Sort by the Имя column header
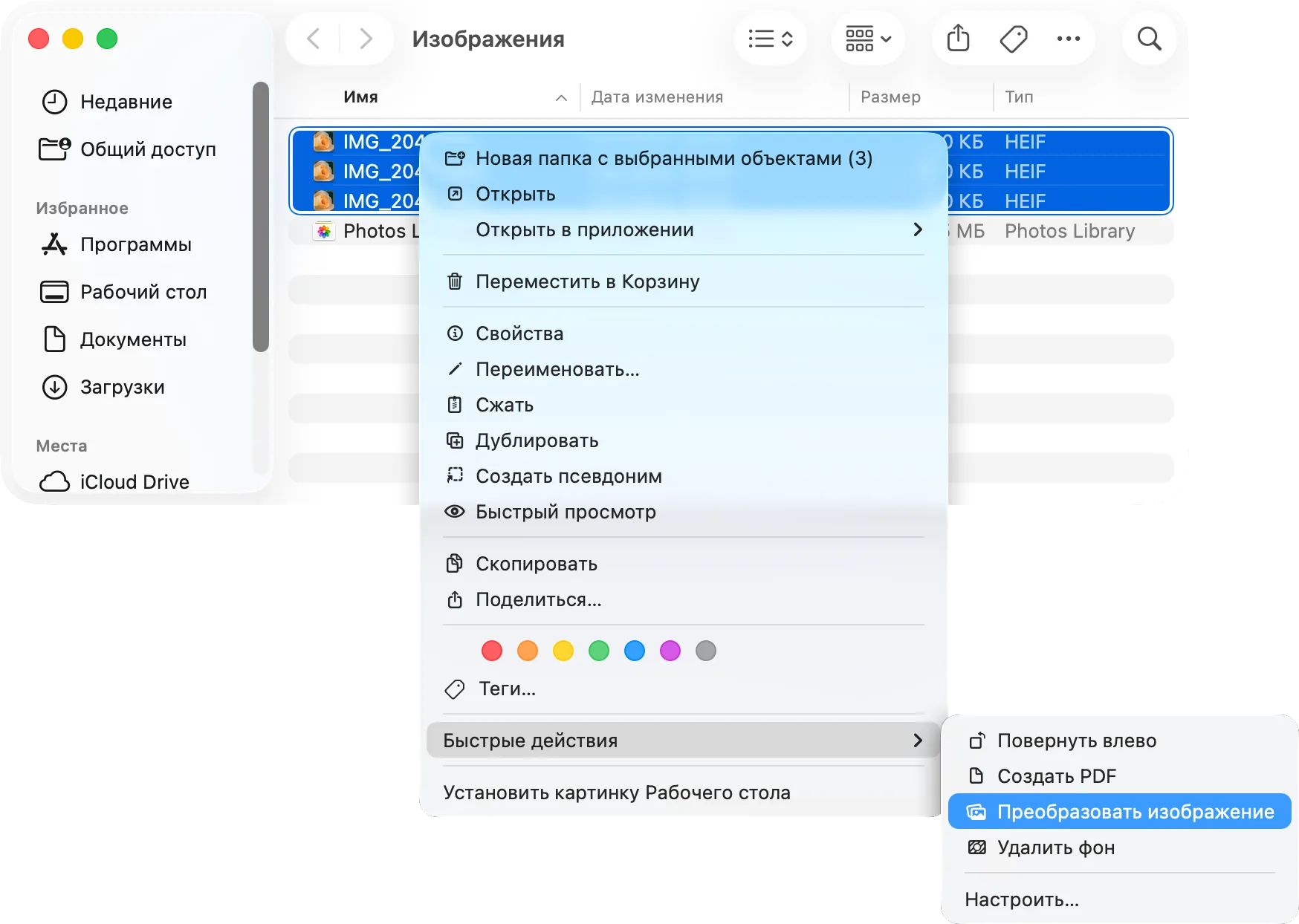 coord(360,97)
